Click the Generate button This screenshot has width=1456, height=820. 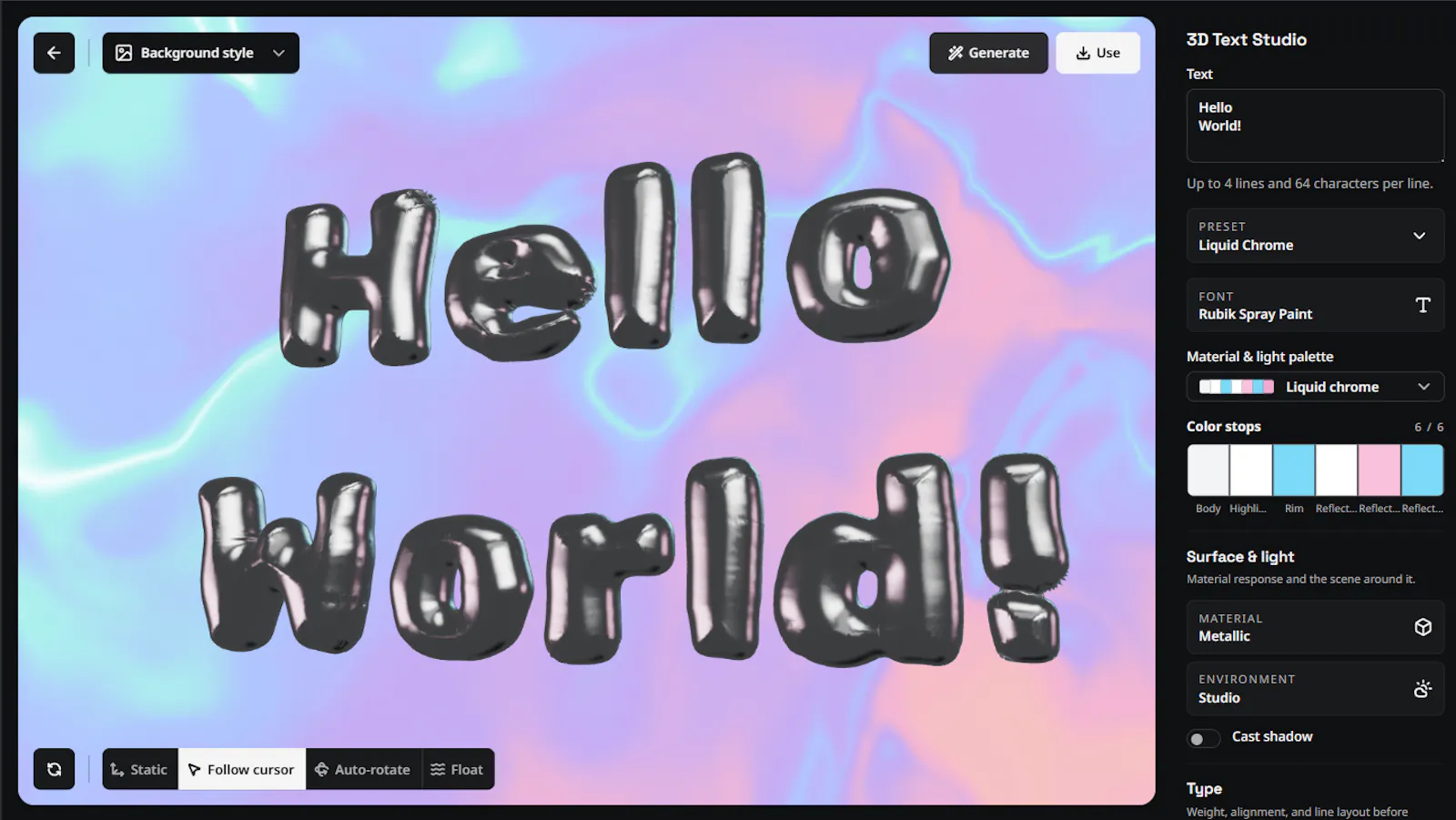[988, 53]
